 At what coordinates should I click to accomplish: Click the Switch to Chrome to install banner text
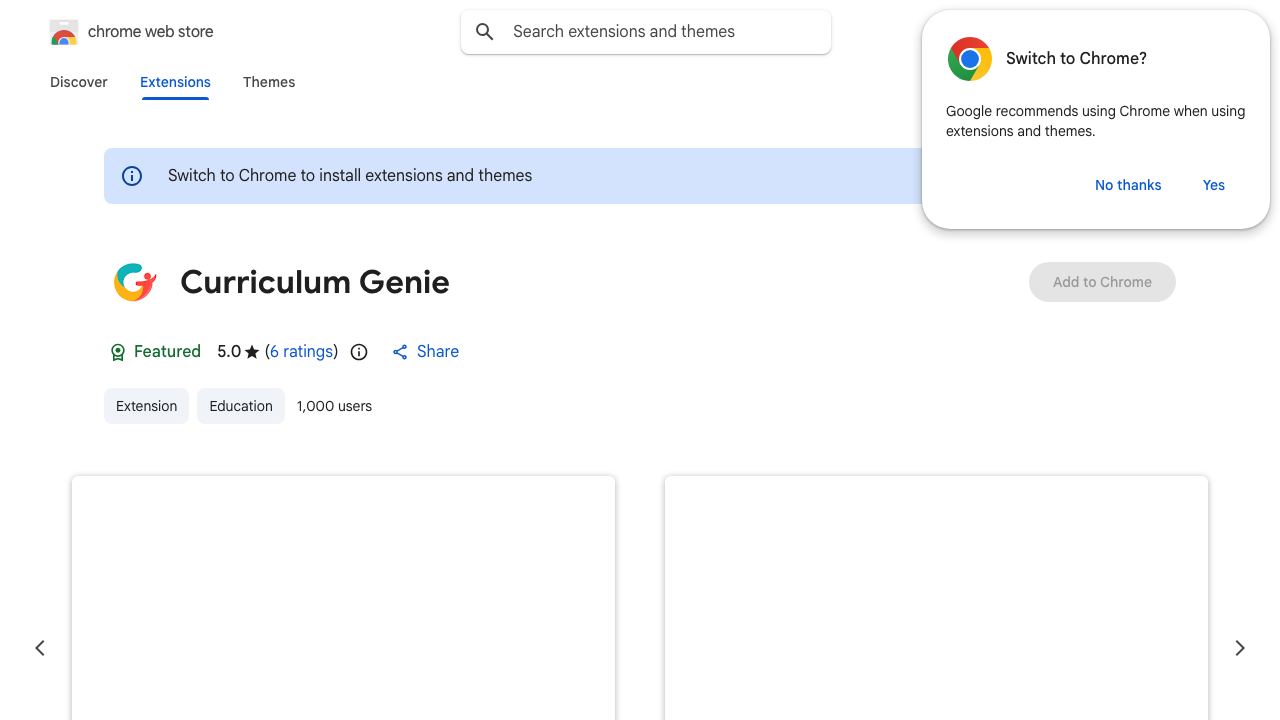tap(350, 176)
